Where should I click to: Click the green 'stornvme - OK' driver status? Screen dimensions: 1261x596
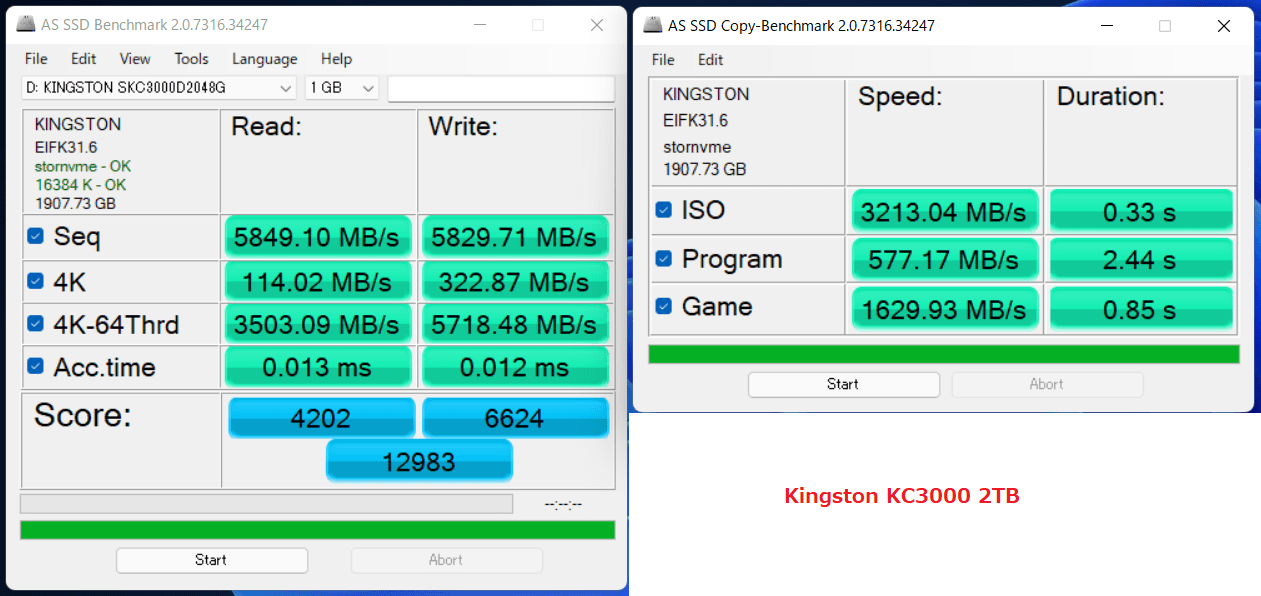[x=83, y=166]
